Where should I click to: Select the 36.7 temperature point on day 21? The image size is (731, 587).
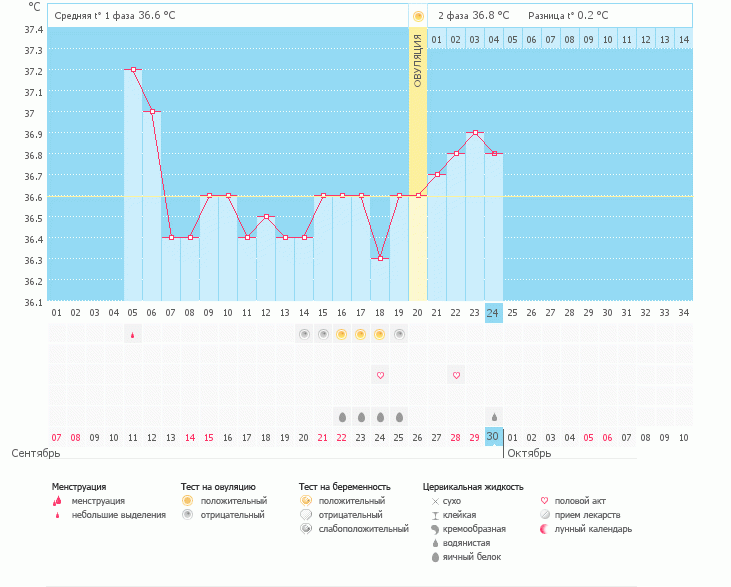(x=437, y=174)
